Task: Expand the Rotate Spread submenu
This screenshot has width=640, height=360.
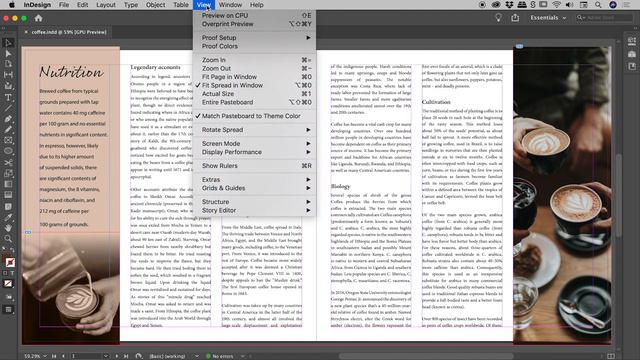Action: pos(254,130)
